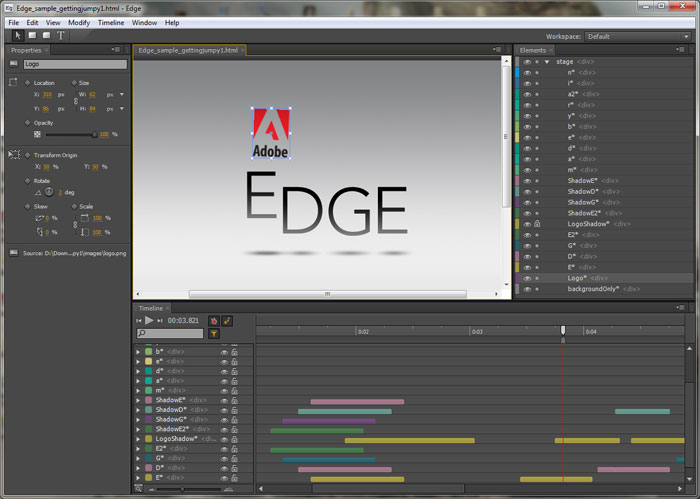700x499 pixels.
Task: Click the timeline search field
Action: pos(170,333)
